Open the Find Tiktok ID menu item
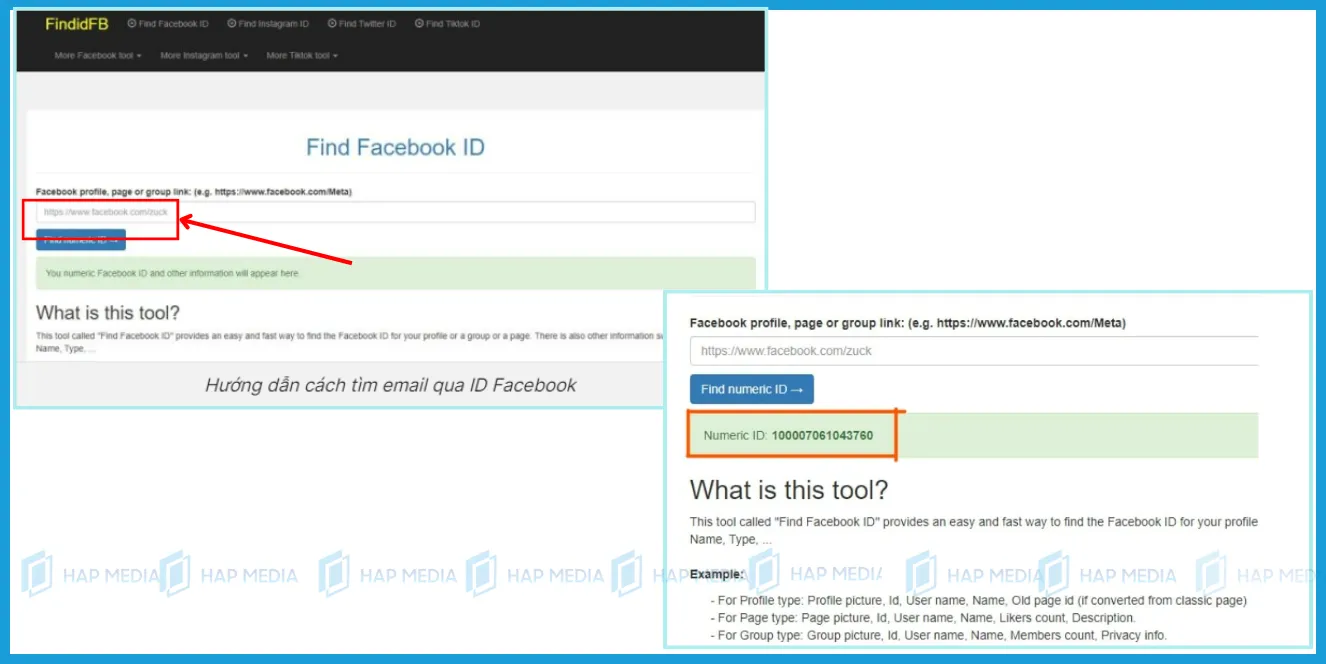Viewport: 1326px width, 664px height. click(449, 23)
